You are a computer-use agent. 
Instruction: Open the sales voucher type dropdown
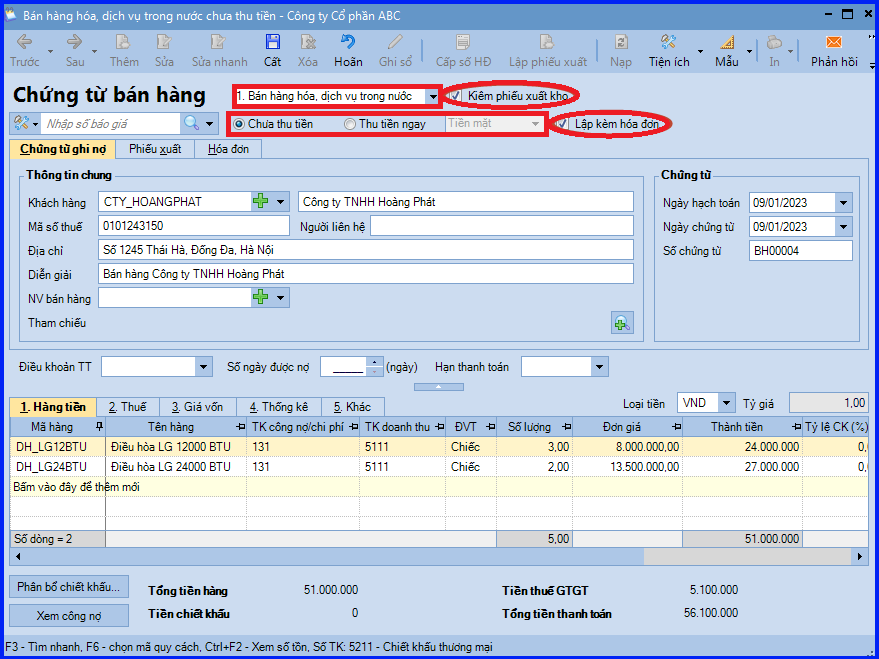(432, 96)
